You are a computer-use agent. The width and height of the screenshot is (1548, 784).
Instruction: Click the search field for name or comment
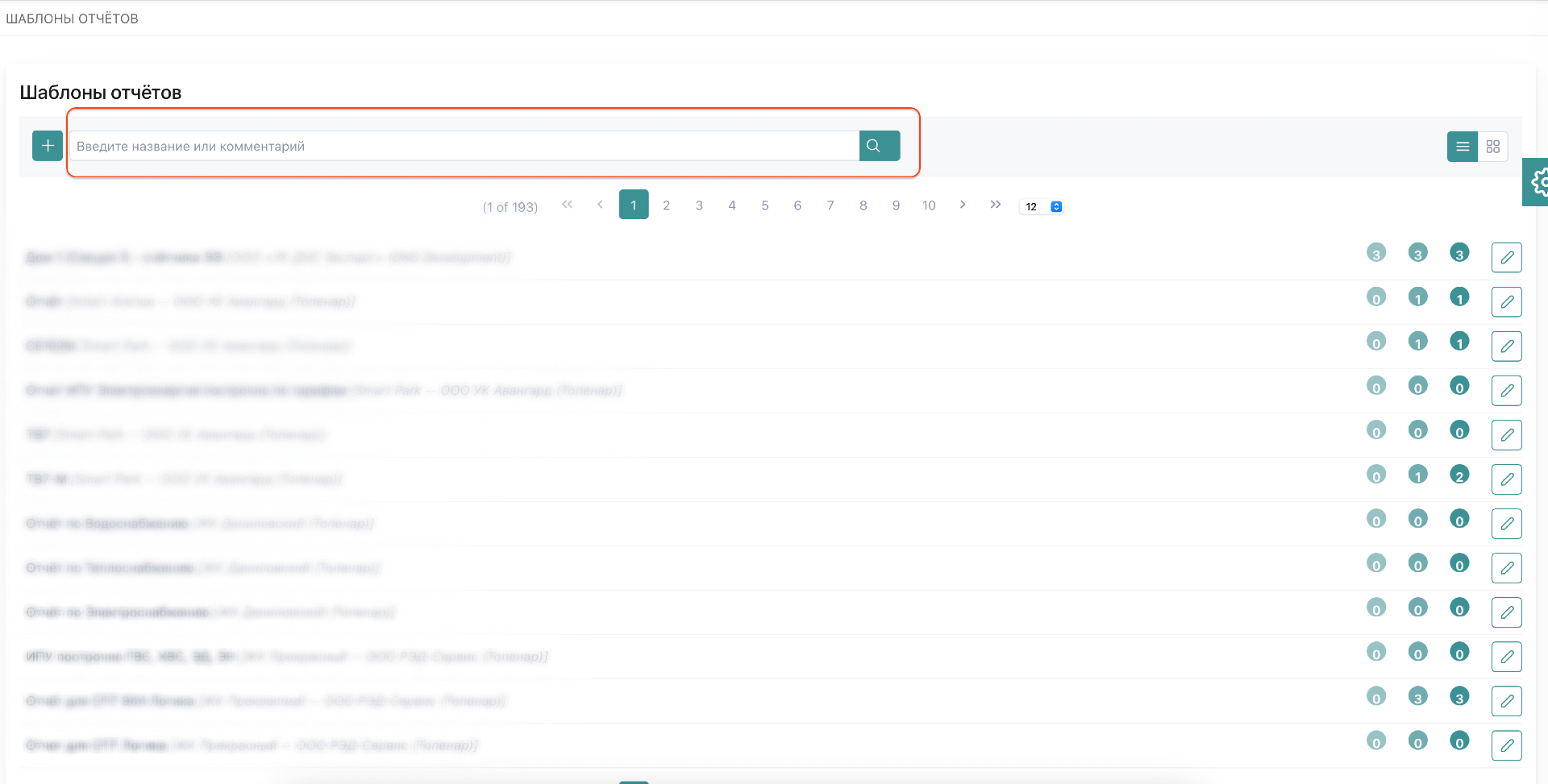pyautogui.click(x=464, y=146)
